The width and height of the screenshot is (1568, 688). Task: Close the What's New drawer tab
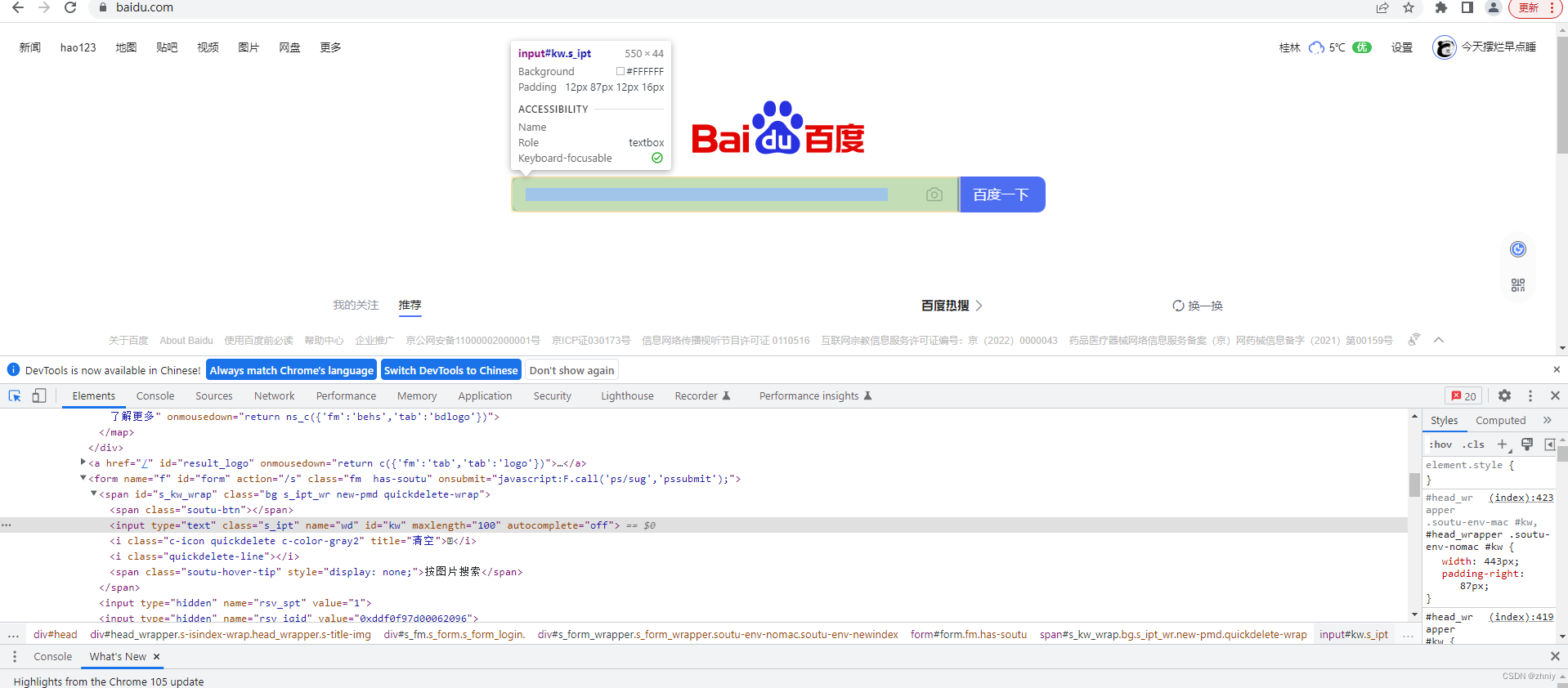click(x=157, y=656)
